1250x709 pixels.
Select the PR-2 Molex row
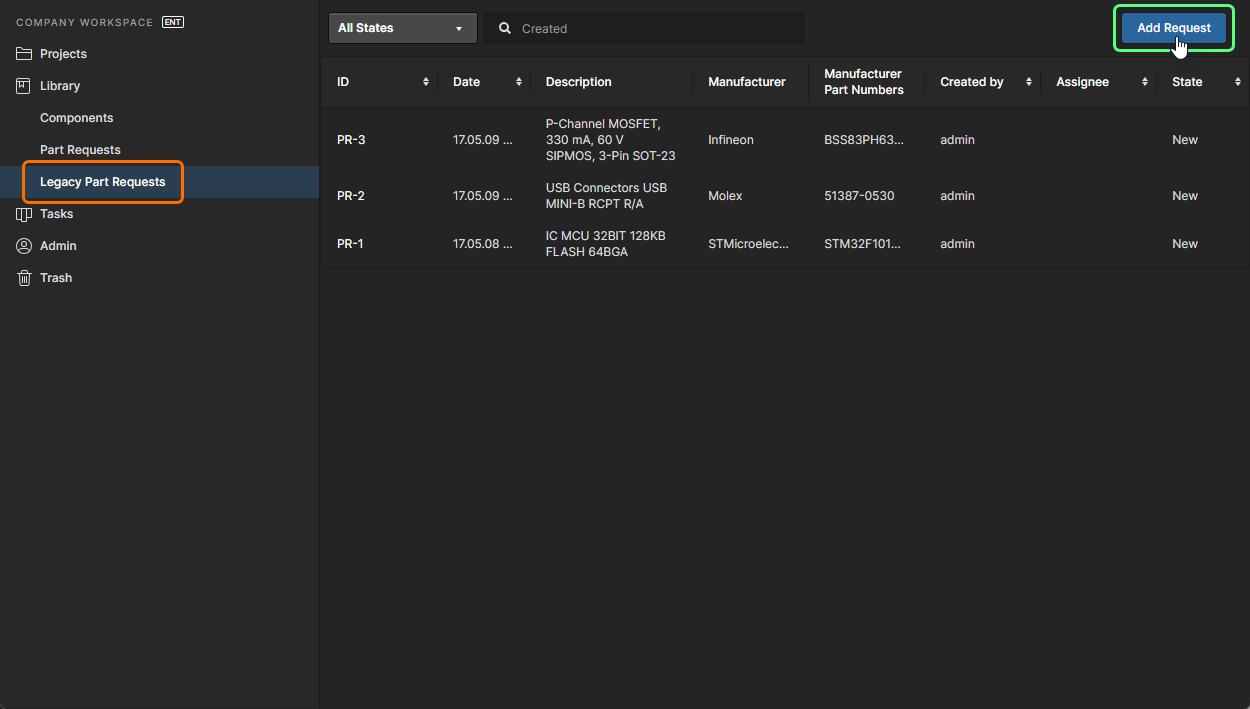pos(725,196)
